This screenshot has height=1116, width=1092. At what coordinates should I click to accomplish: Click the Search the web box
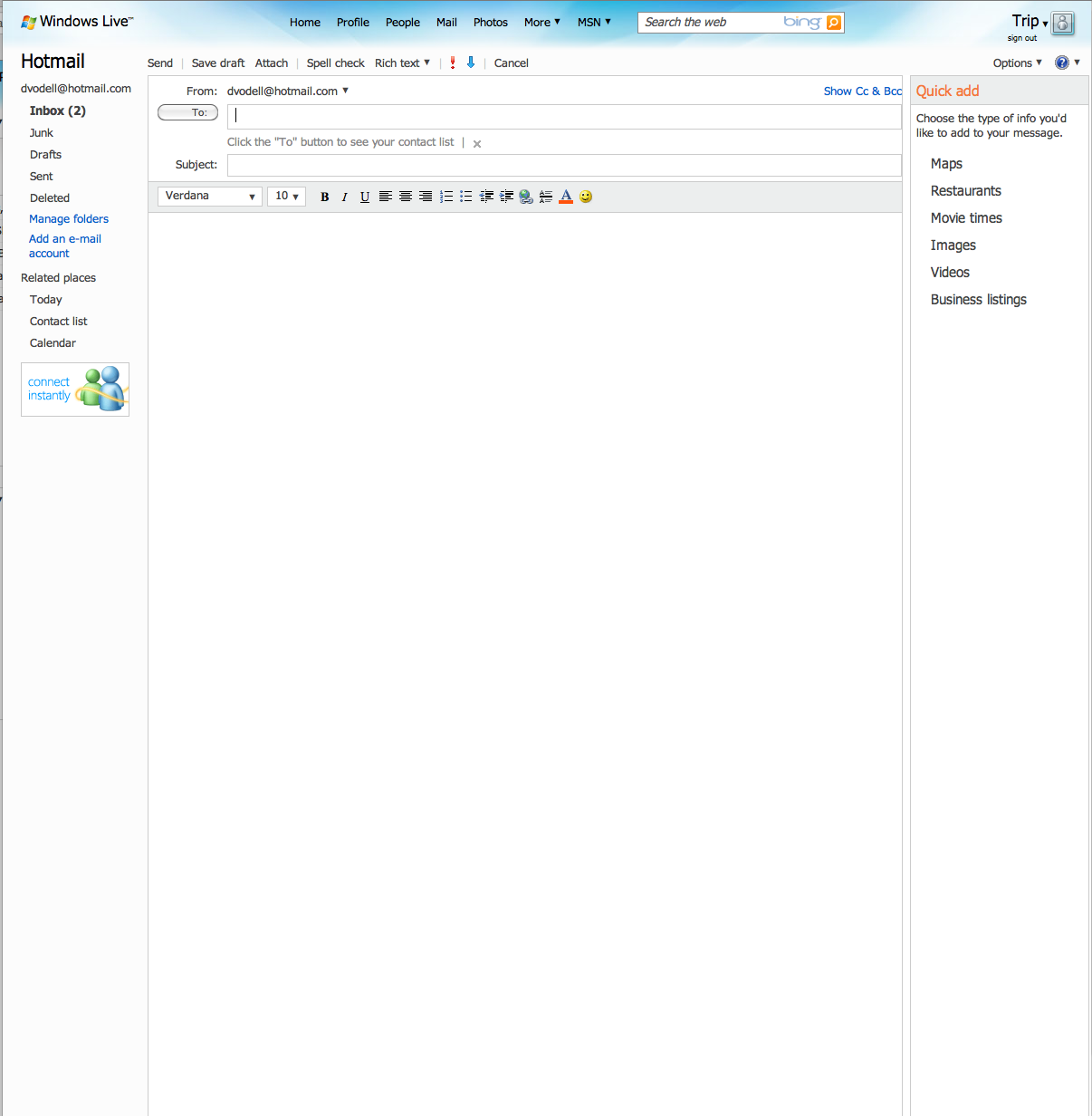click(711, 23)
